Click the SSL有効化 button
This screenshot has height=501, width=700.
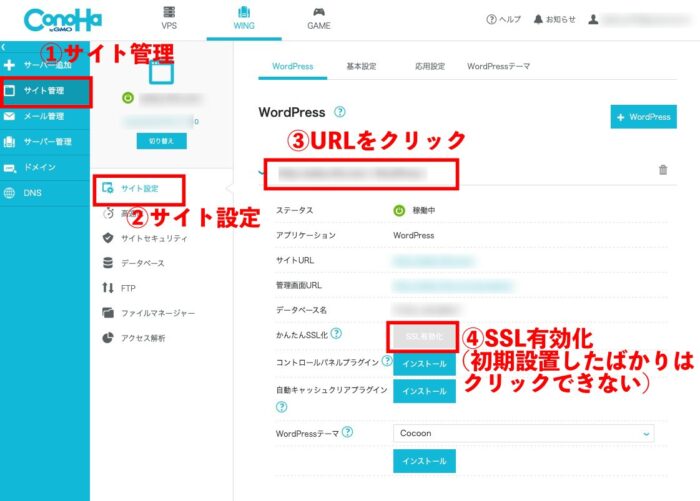(x=424, y=337)
